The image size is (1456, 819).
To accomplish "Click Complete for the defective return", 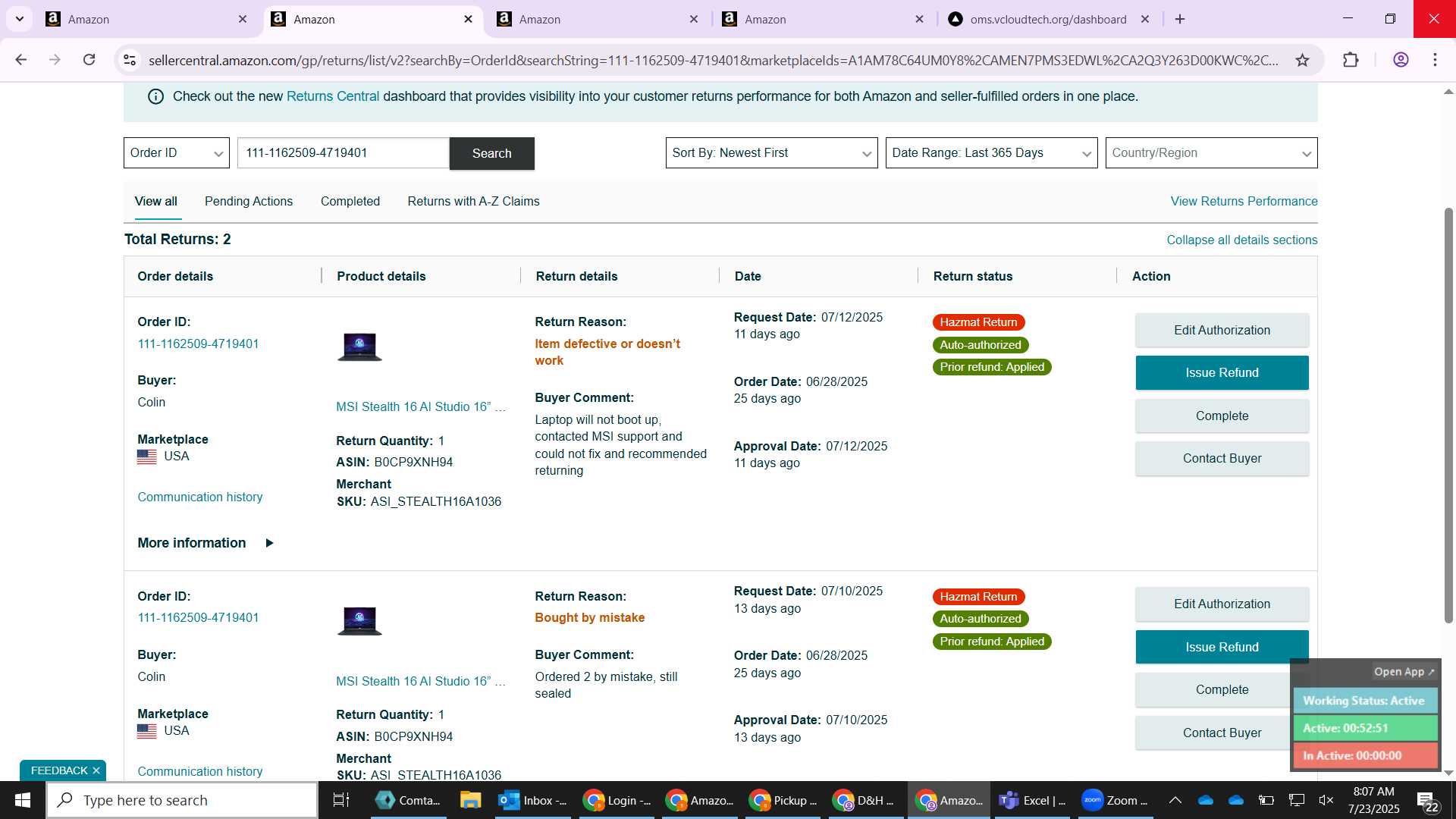I will click(x=1222, y=416).
